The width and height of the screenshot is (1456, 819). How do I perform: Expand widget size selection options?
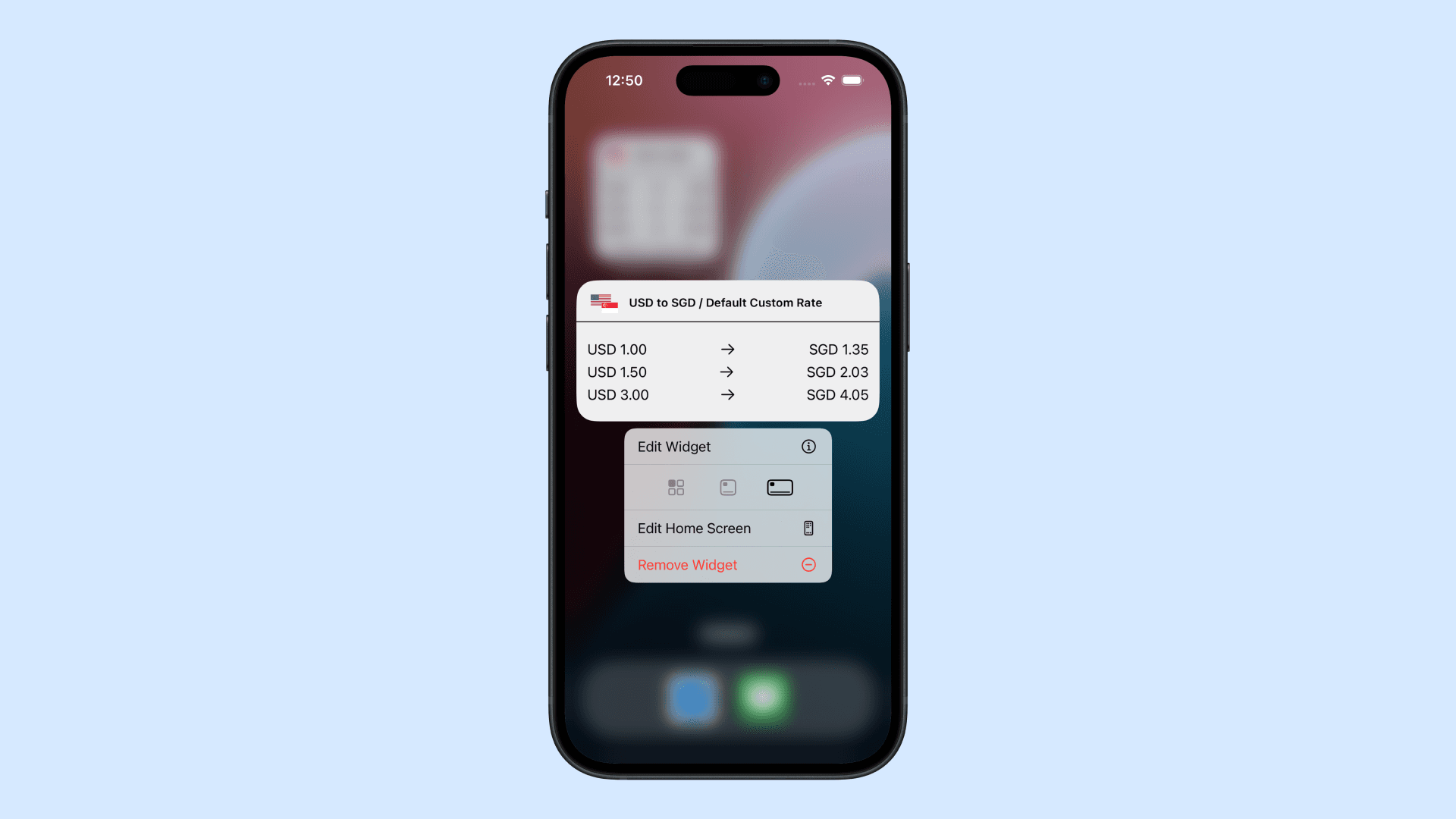728,487
